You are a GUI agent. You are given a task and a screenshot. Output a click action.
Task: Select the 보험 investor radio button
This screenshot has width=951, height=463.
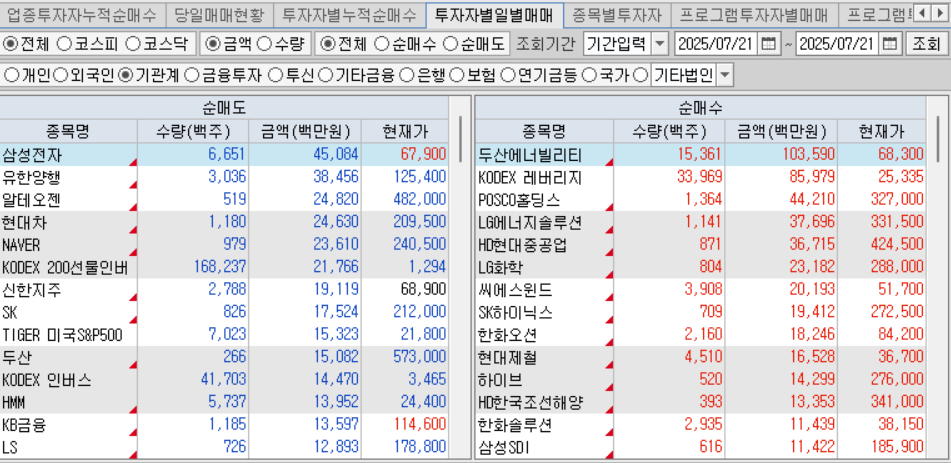[459, 75]
